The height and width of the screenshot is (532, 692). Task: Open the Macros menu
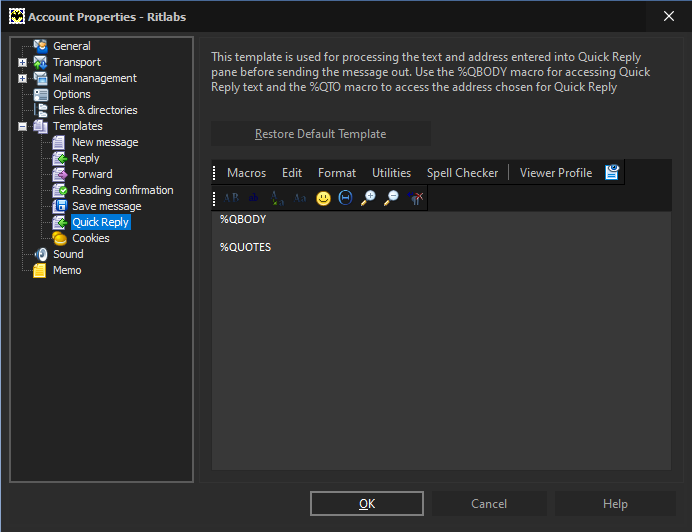coord(246,173)
